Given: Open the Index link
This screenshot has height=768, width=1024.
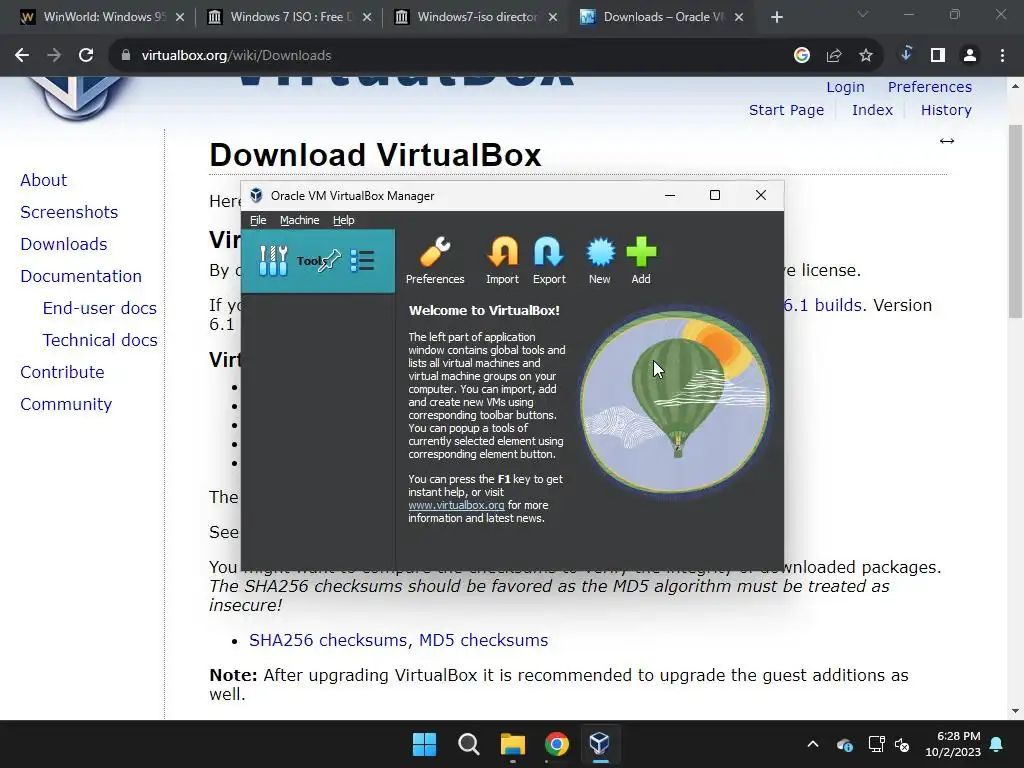Looking at the screenshot, I should (x=872, y=110).
